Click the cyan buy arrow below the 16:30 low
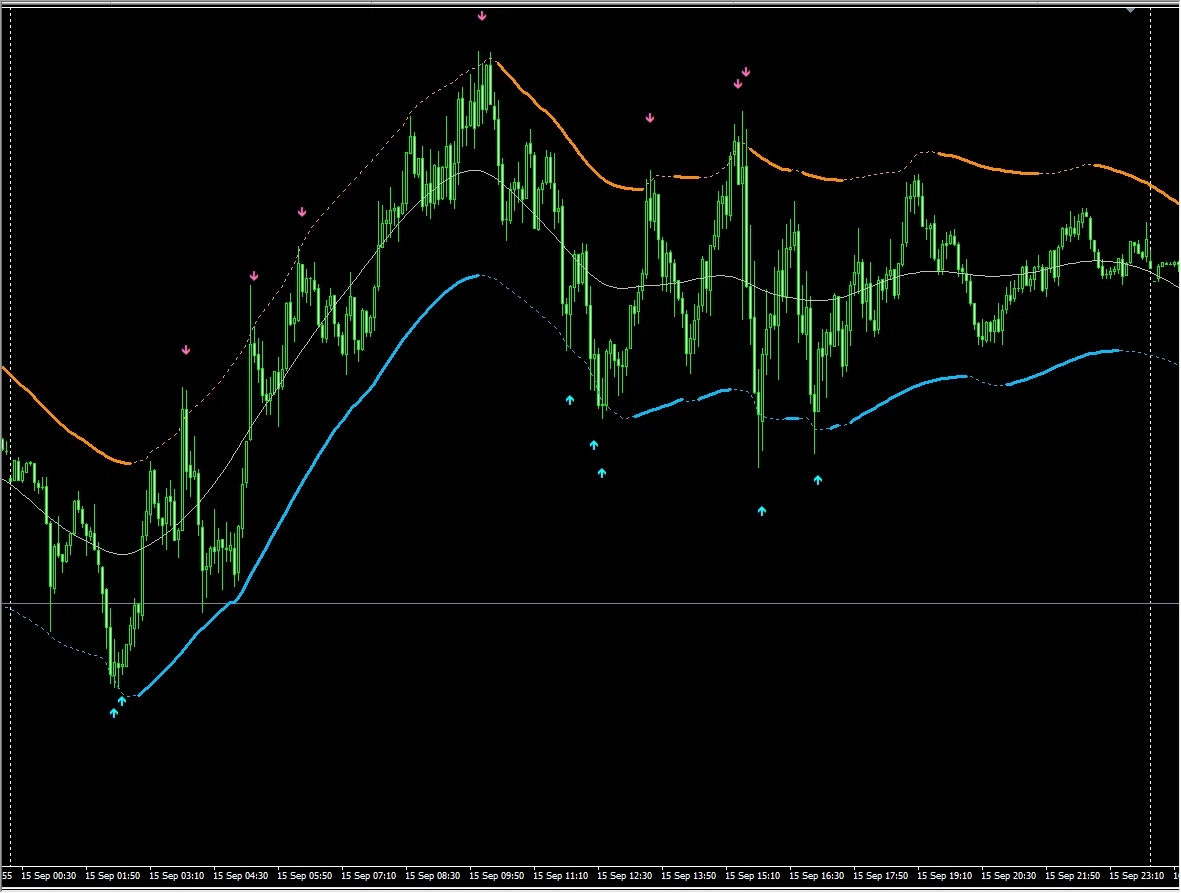Image resolution: width=1181 pixels, height=893 pixels. 818,480
